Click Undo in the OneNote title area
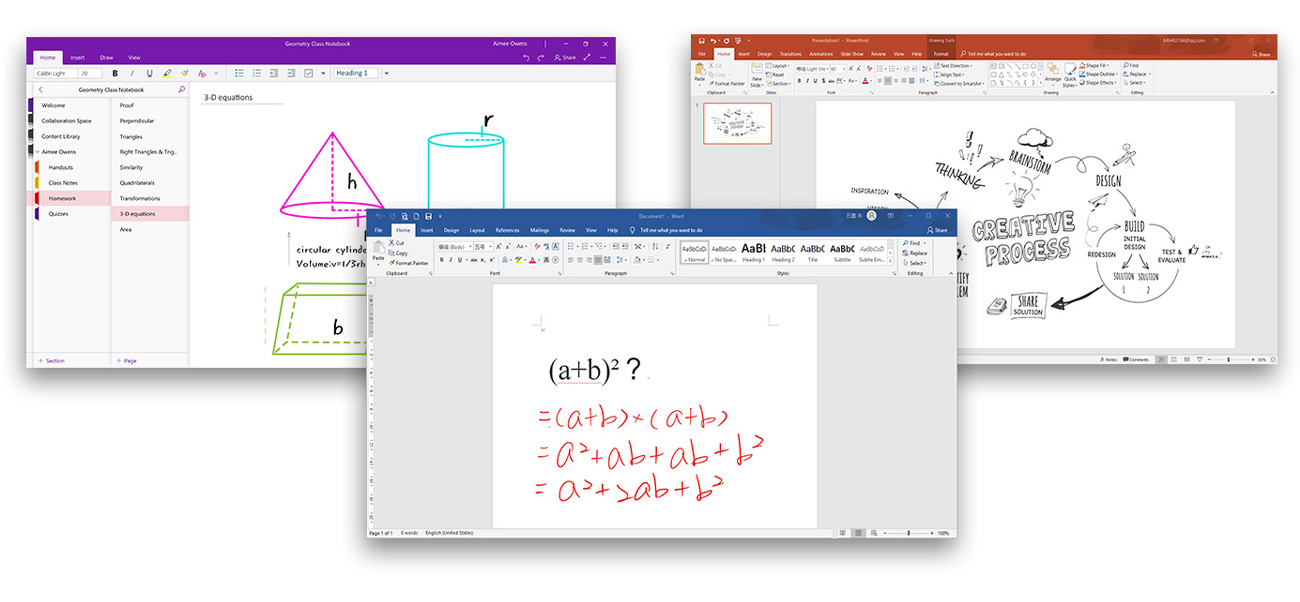Image resolution: width=1300 pixels, height=602 pixels. click(526, 58)
